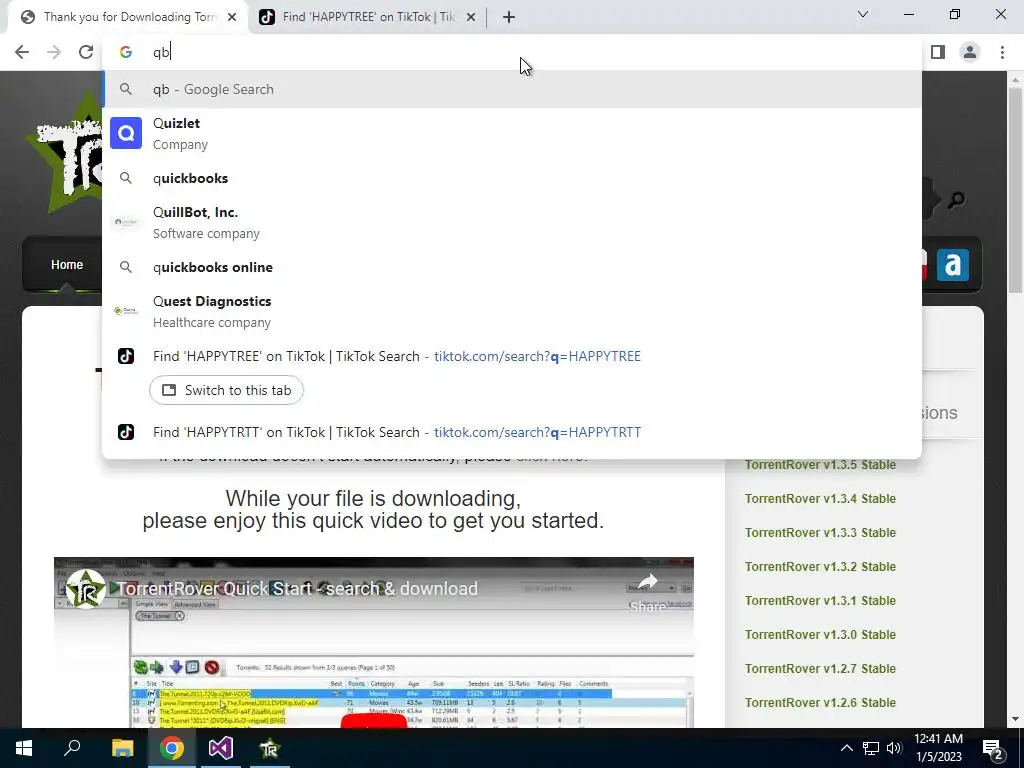Open TorrentRover v1.3.3 Stable link
The image size is (1024, 768).
tap(820, 533)
